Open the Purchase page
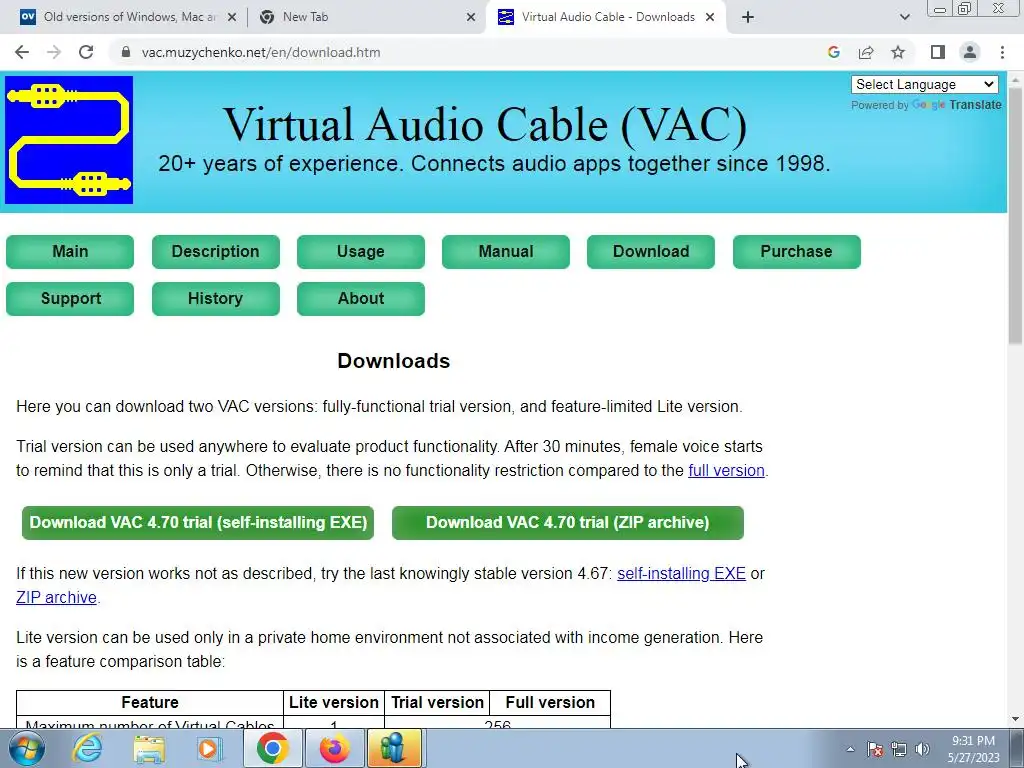The height and width of the screenshot is (768, 1024). point(796,251)
